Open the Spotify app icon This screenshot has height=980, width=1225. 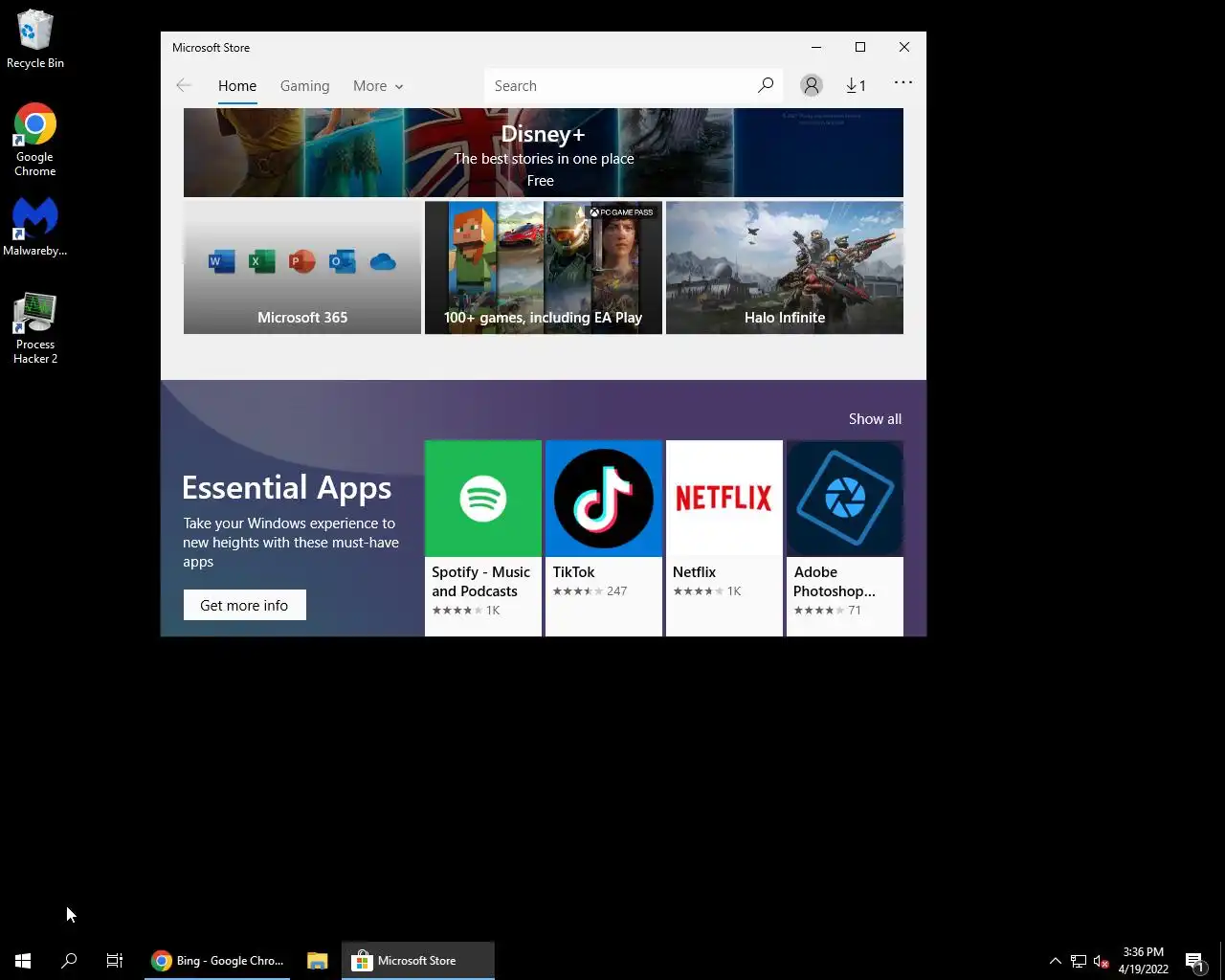click(483, 499)
